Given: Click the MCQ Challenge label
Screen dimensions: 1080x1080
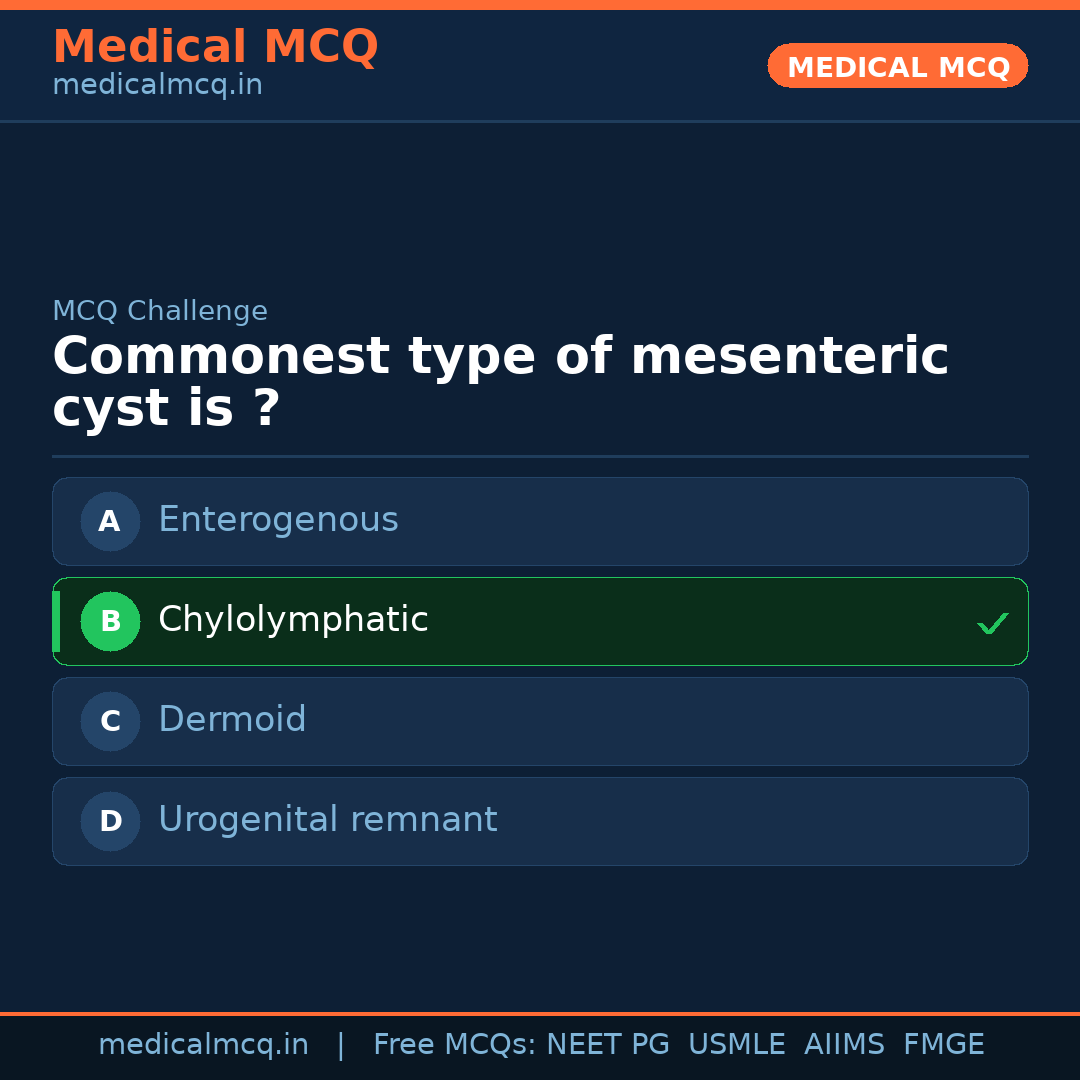Looking at the screenshot, I should coord(160,311).
